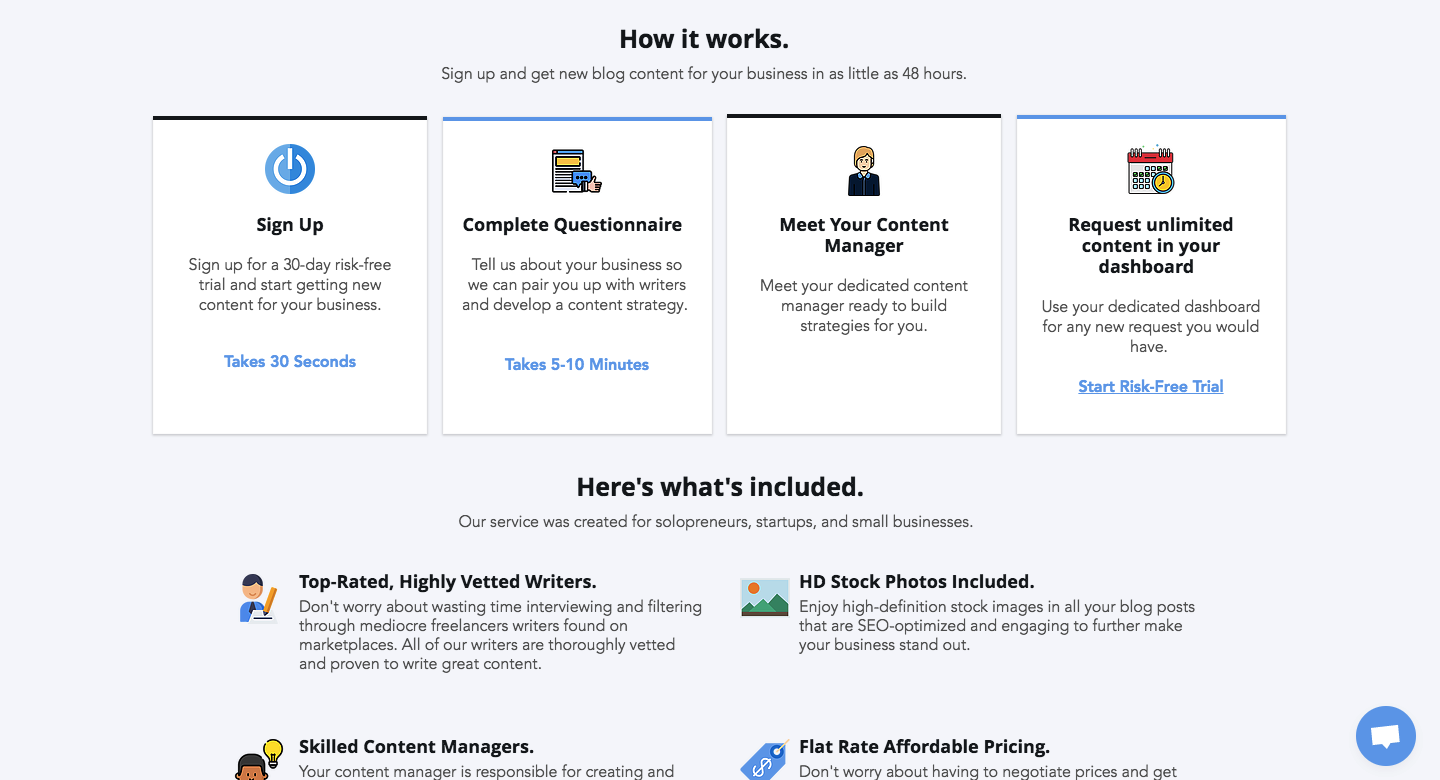
Task: Click the Meet Your Content Manager heading
Action: (x=864, y=235)
